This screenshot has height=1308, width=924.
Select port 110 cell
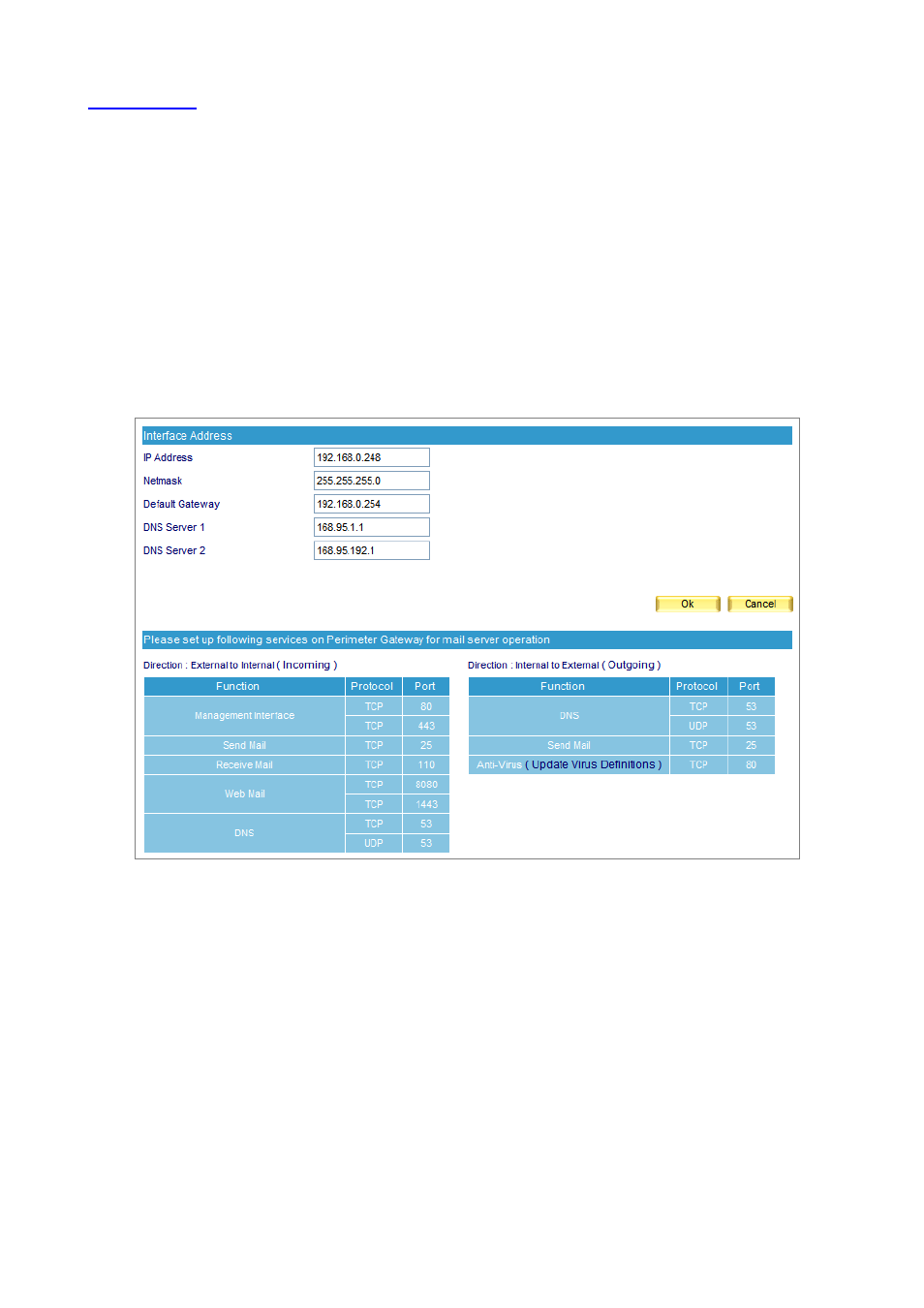pyautogui.click(x=426, y=764)
